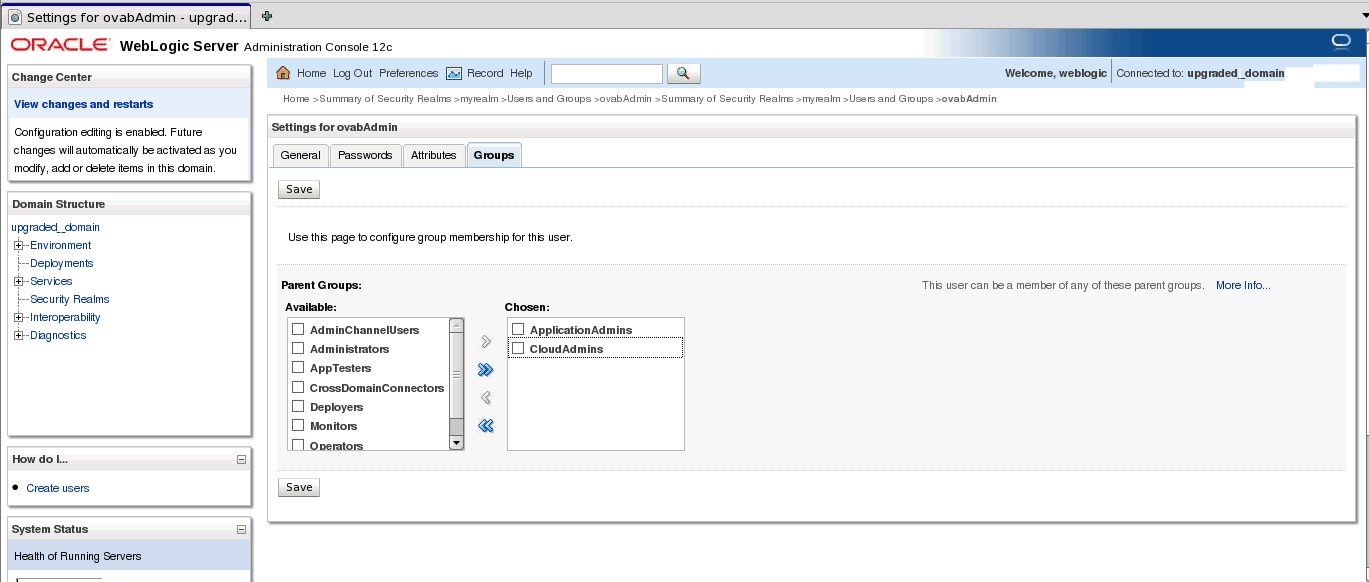
Task: Click the new tab plus icon
Action: pos(267,16)
